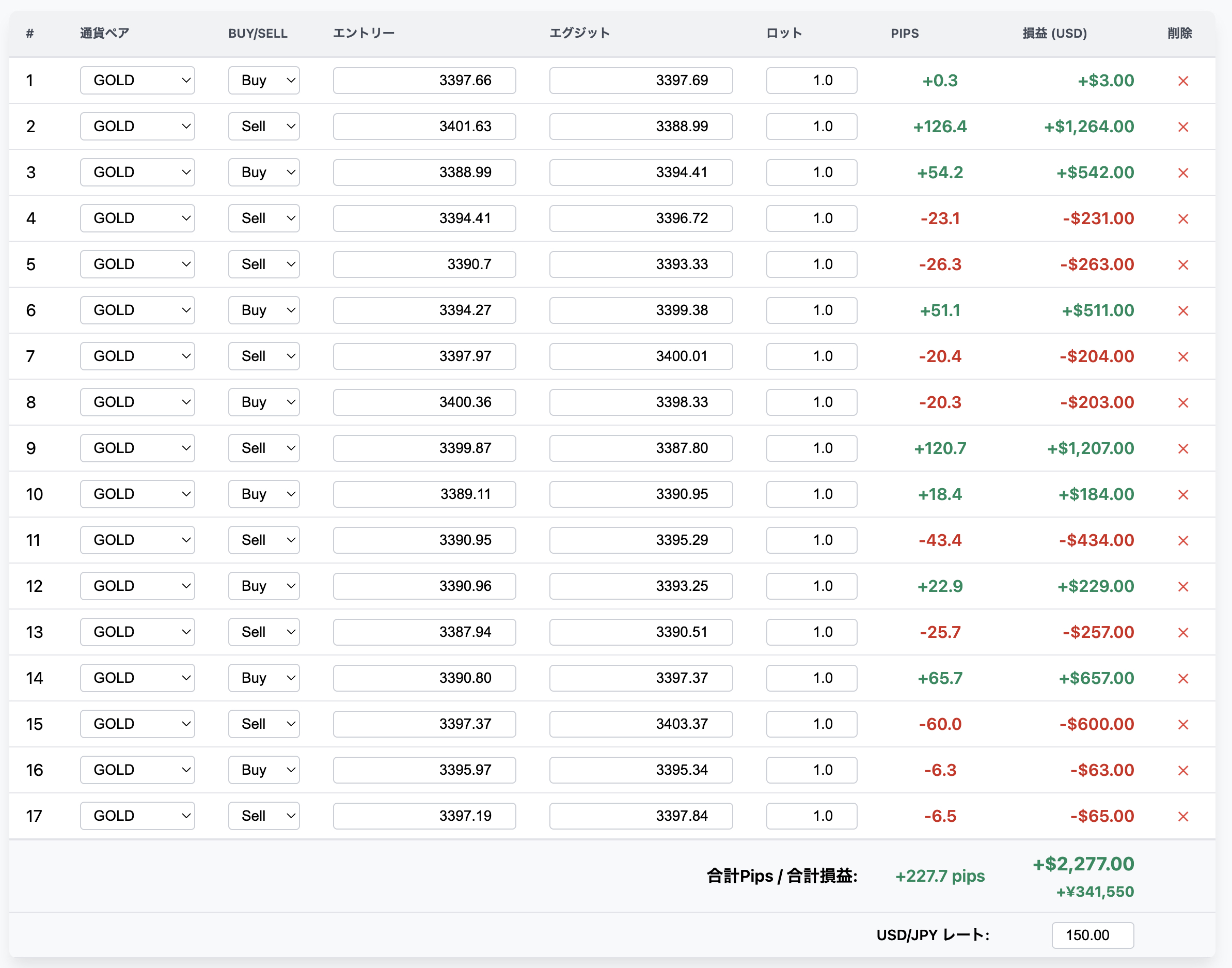Remove row 2 with the X icon
1232x968 pixels.
[1183, 127]
